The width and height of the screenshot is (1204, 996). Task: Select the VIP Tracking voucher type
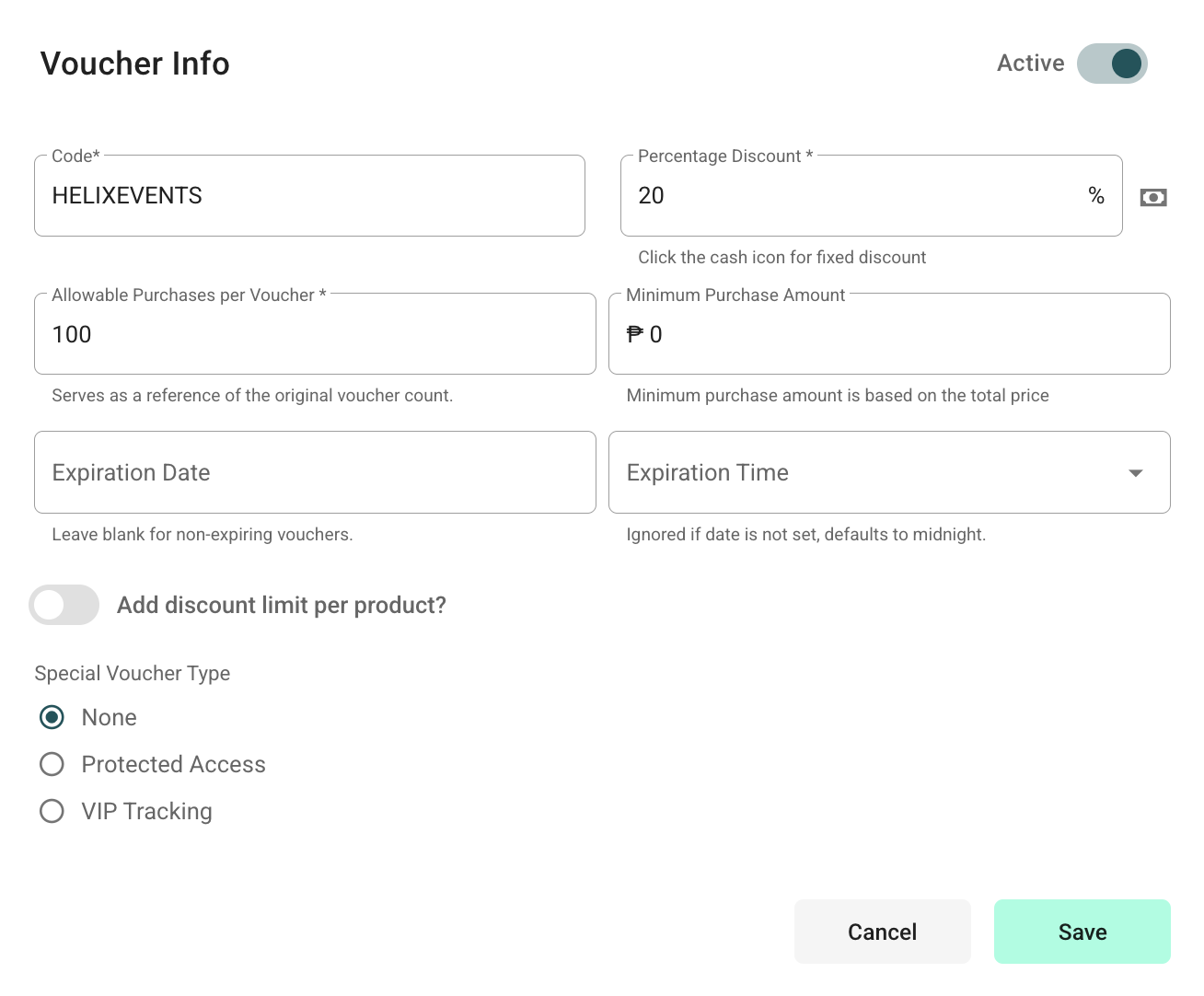point(52,811)
